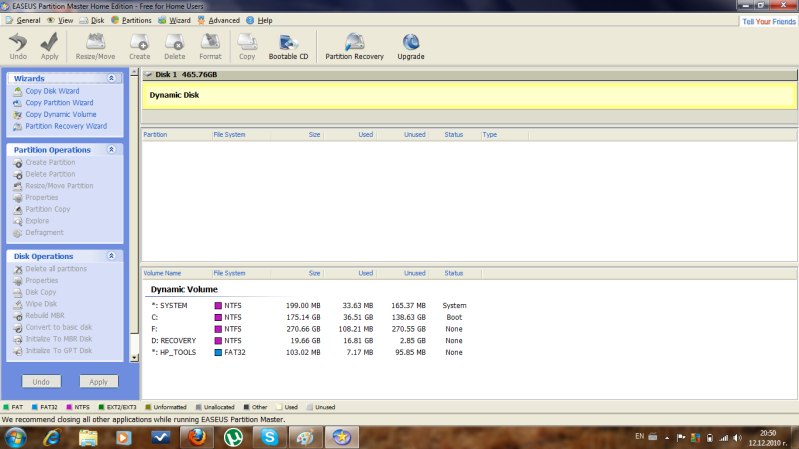Click the FAT32 swatch in HP_TOOLS row

tap(218, 352)
